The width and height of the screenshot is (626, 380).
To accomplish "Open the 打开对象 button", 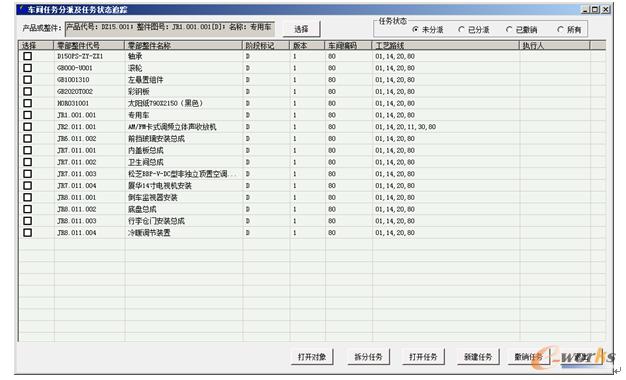I will click(x=312, y=357).
